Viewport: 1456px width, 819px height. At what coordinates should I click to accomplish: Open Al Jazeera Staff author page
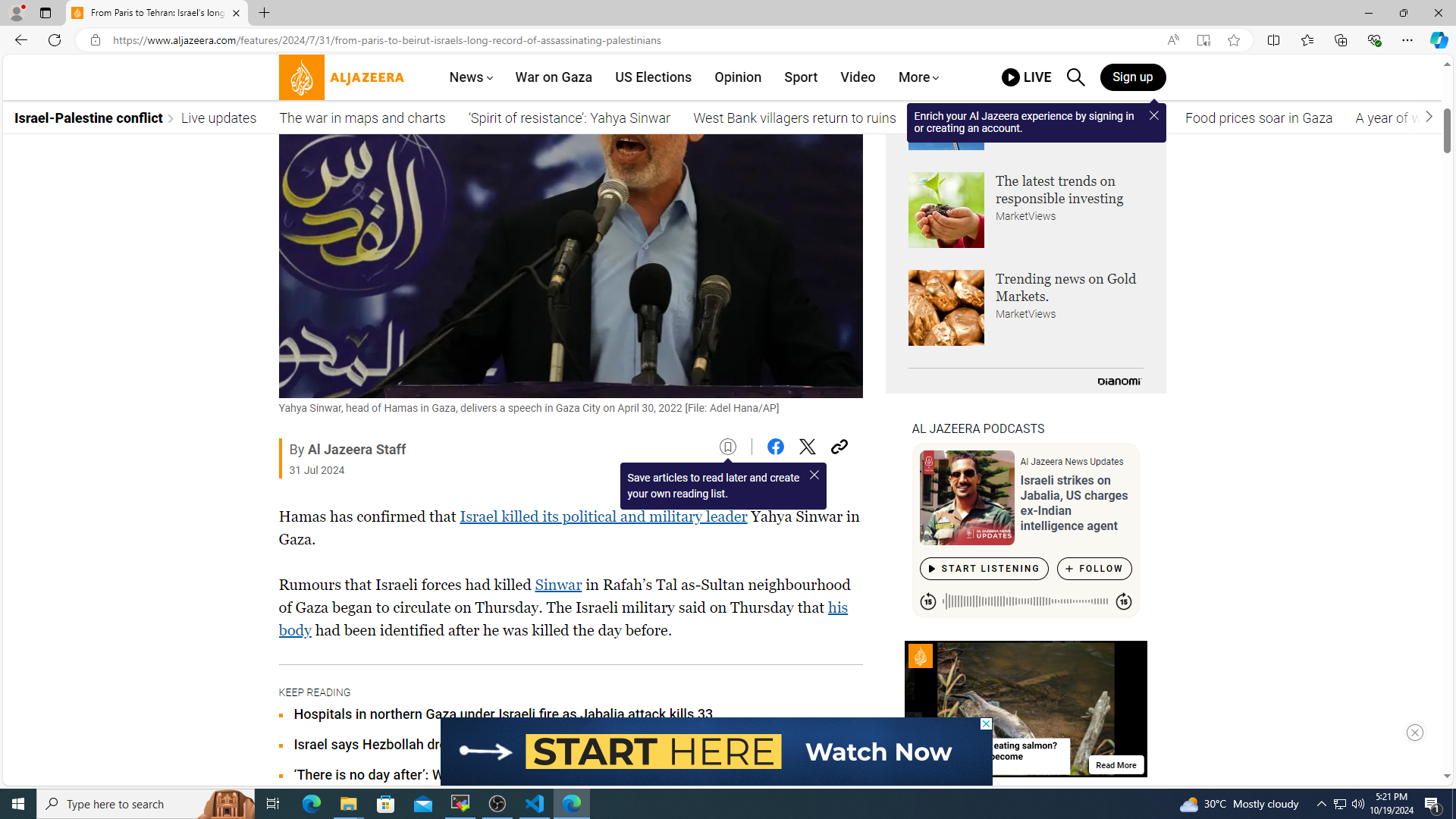(x=356, y=450)
